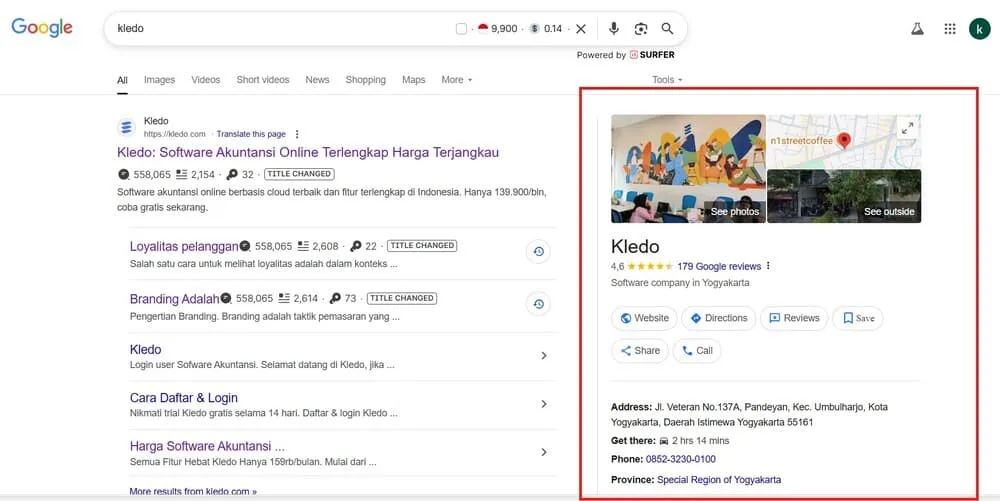Click the Website button in Kledo panel
Image resolution: width=1000 pixels, height=501 pixels.
point(644,318)
